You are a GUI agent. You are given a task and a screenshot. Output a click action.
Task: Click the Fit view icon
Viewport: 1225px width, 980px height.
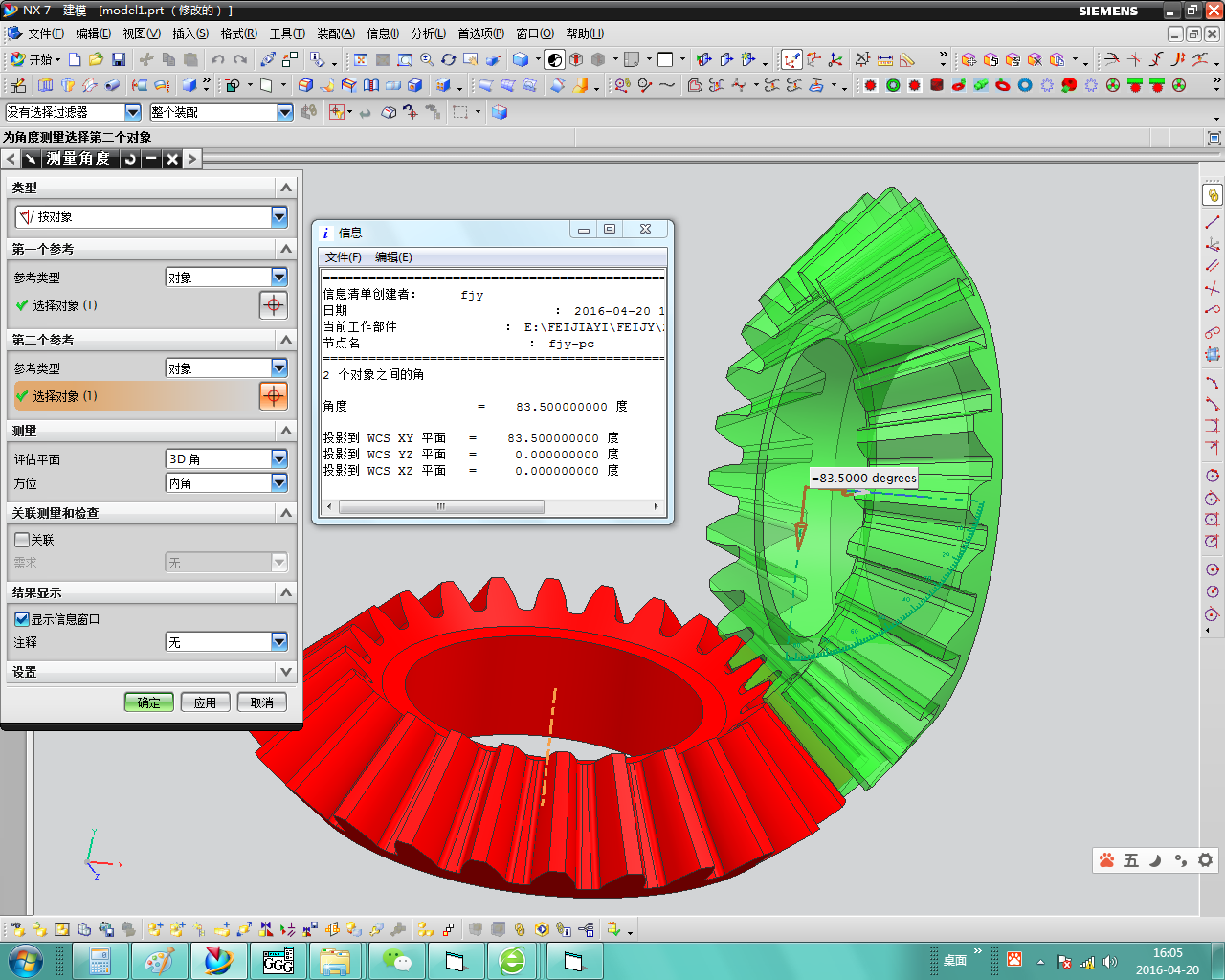pyautogui.click(x=361, y=59)
